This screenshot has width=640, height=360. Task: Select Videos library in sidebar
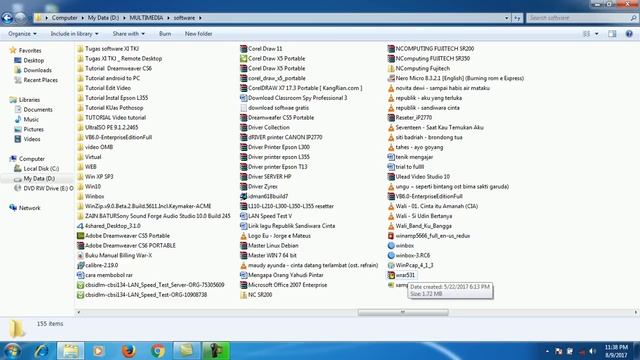32,139
